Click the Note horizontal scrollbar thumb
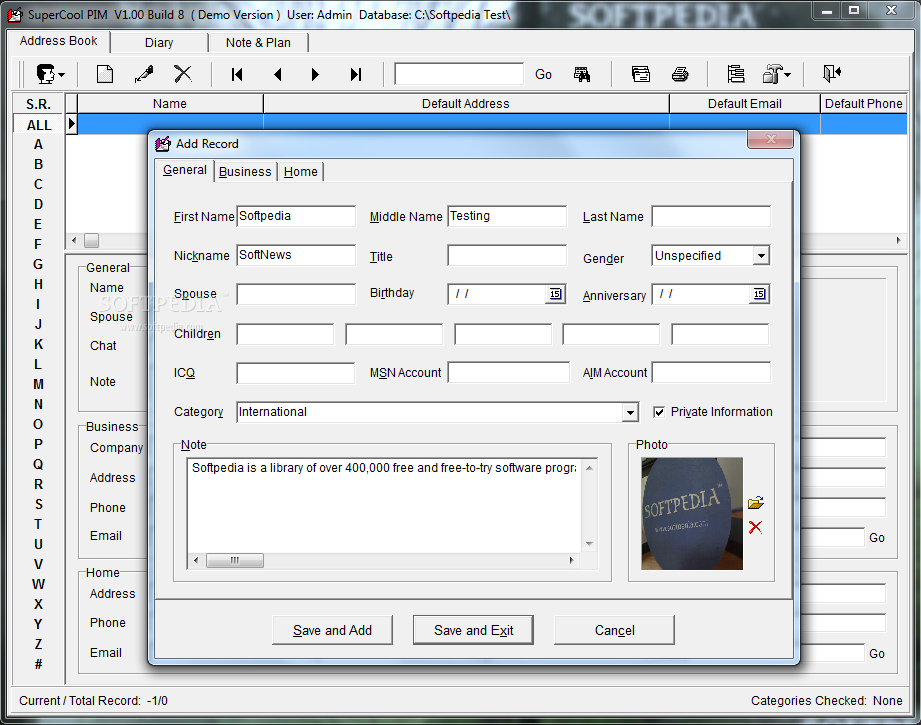The image size is (921, 725). point(234,560)
